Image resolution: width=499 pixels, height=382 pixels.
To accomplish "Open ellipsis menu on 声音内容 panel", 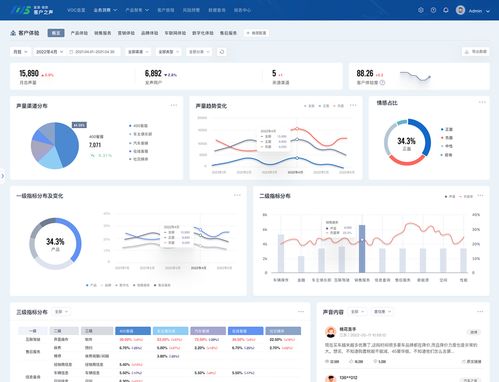I will coord(480,311).
